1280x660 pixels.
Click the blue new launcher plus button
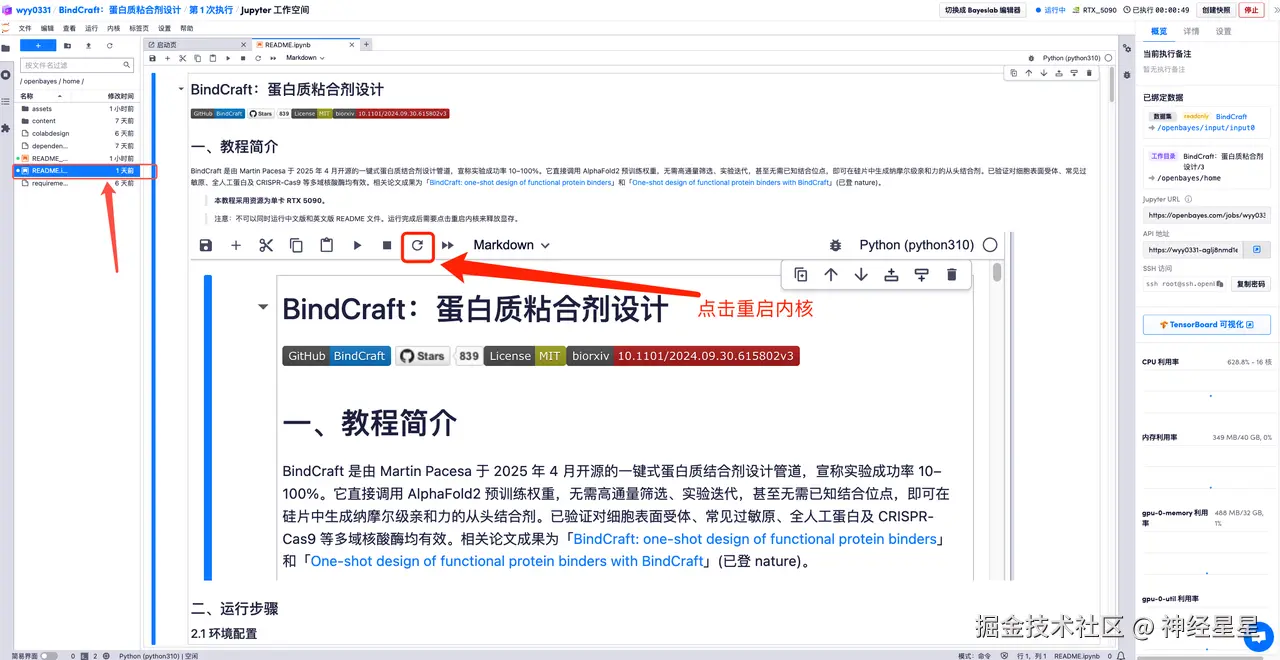coord(38,45)
